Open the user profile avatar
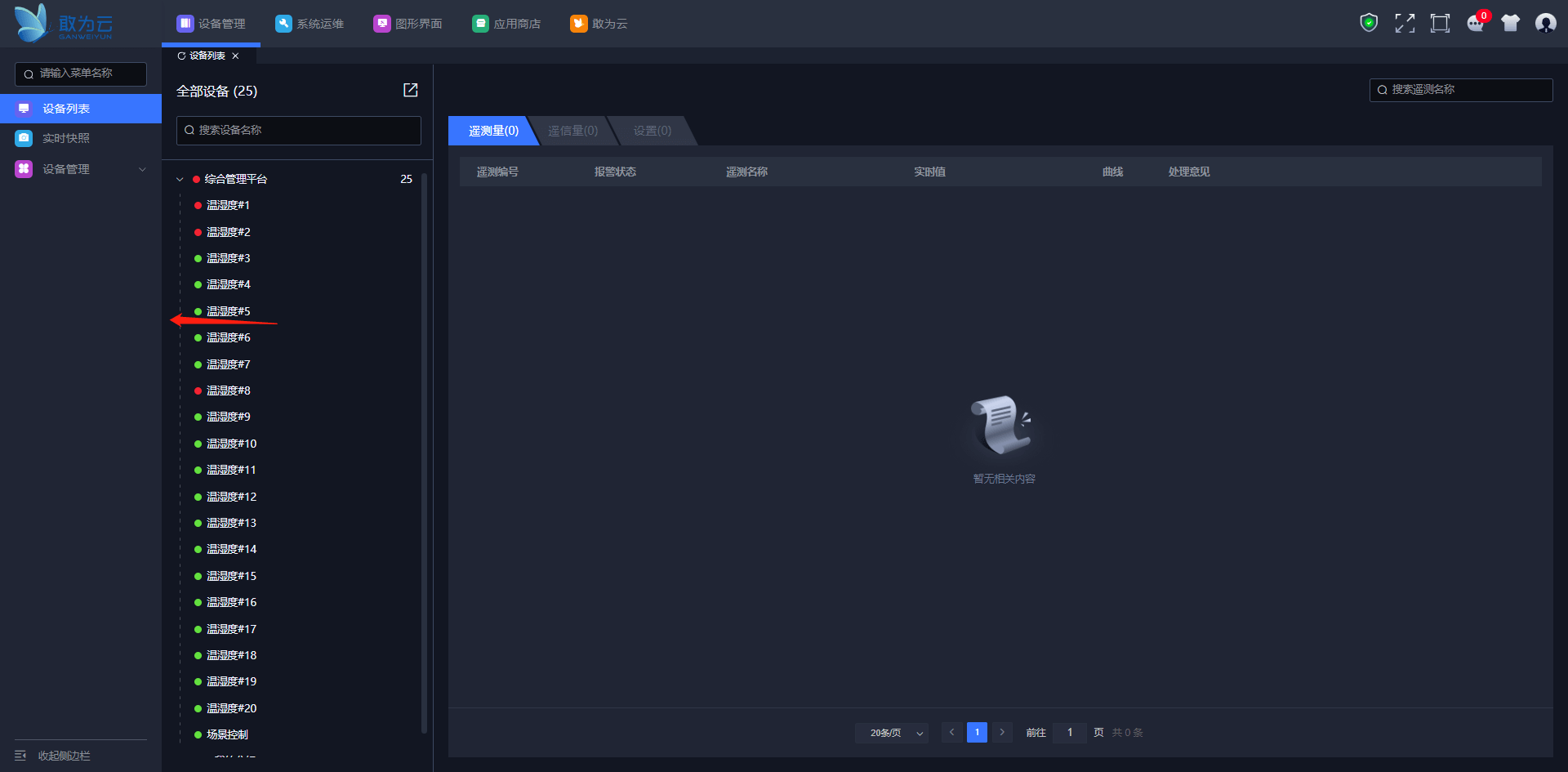Image resolution: width=1568 pixels, height=772 pixels. 1545,23
